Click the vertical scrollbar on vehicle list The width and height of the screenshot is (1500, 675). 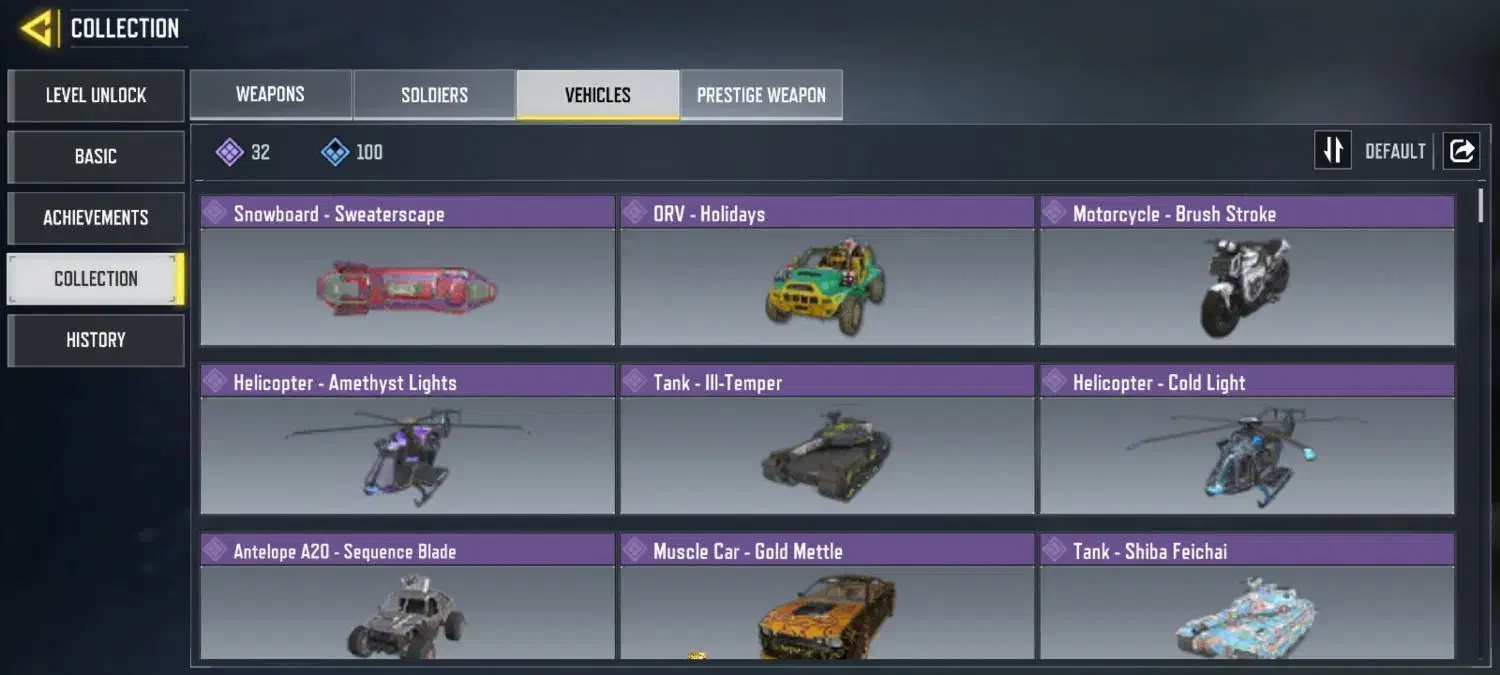(1481, 205)
